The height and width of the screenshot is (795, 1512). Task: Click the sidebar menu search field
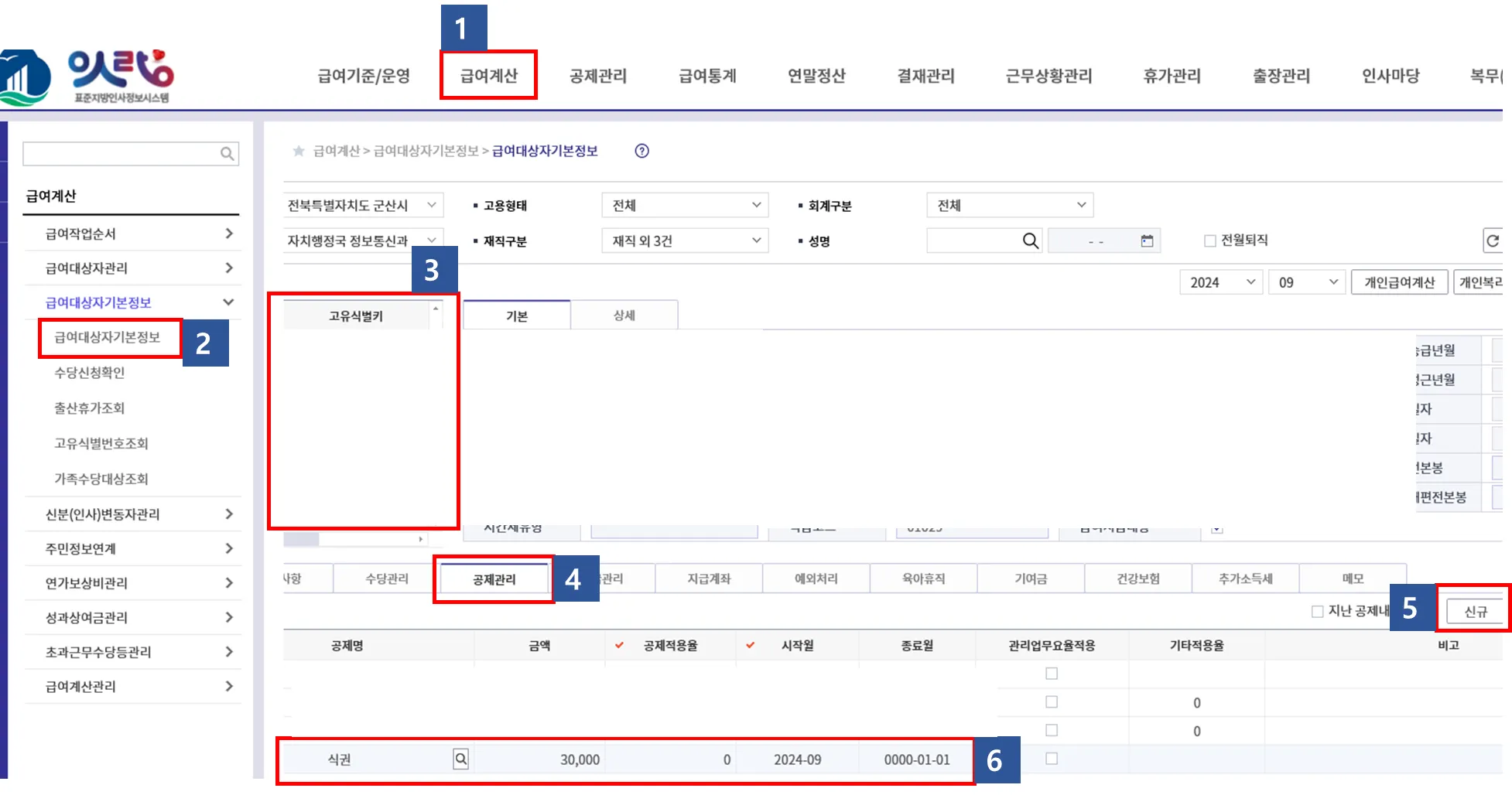(131, 154)
